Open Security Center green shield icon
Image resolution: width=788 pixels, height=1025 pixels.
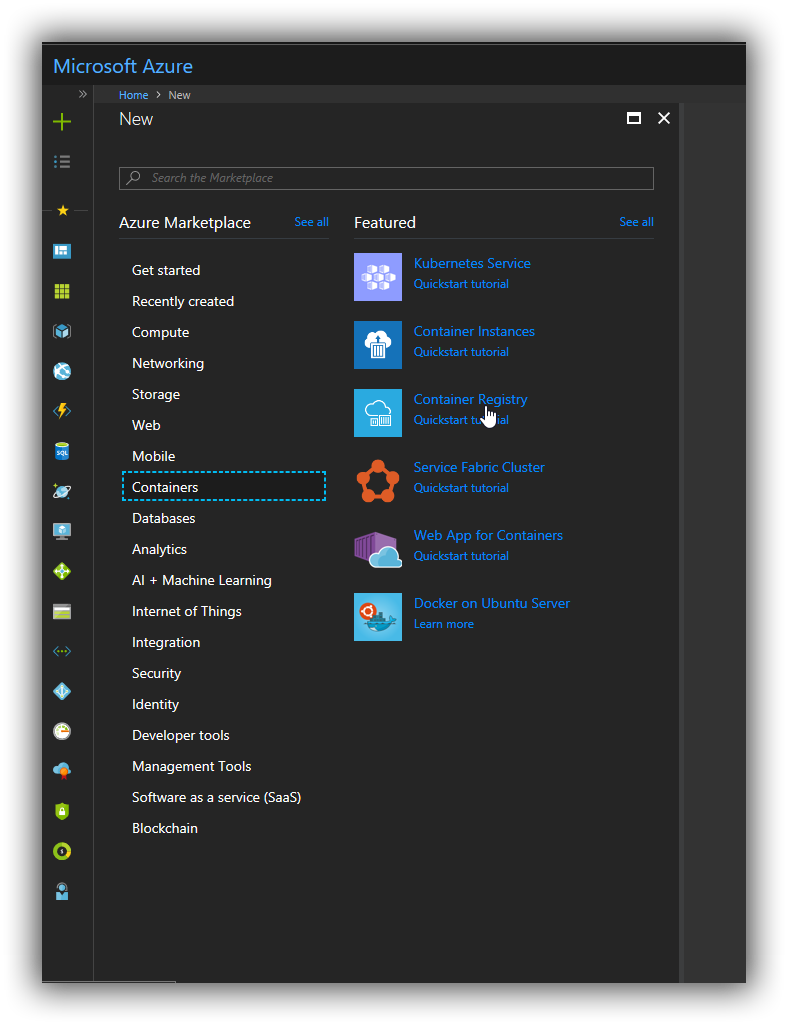pyautogui.click(x=62, y=811)
